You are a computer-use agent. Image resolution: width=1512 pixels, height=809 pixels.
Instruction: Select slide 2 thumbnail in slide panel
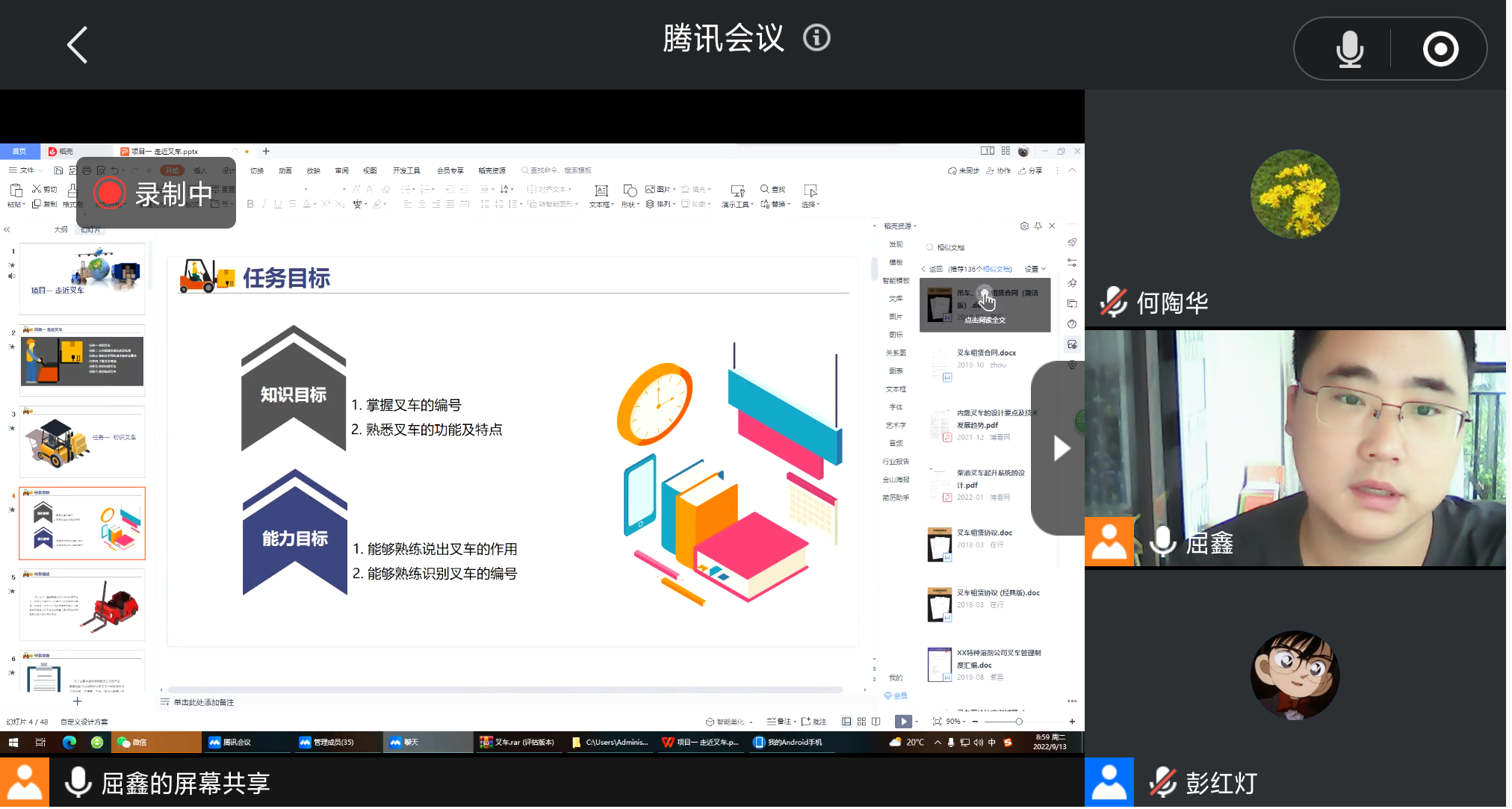tap(82, 361)
